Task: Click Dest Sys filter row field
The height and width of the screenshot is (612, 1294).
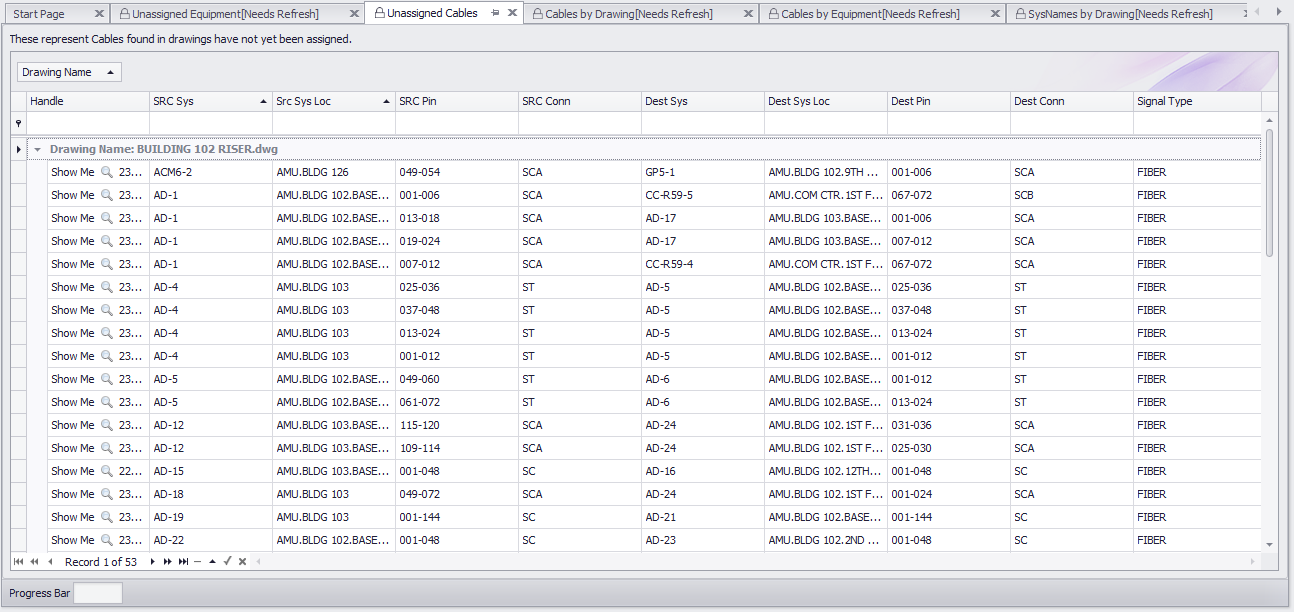Action: coord(703,123)
